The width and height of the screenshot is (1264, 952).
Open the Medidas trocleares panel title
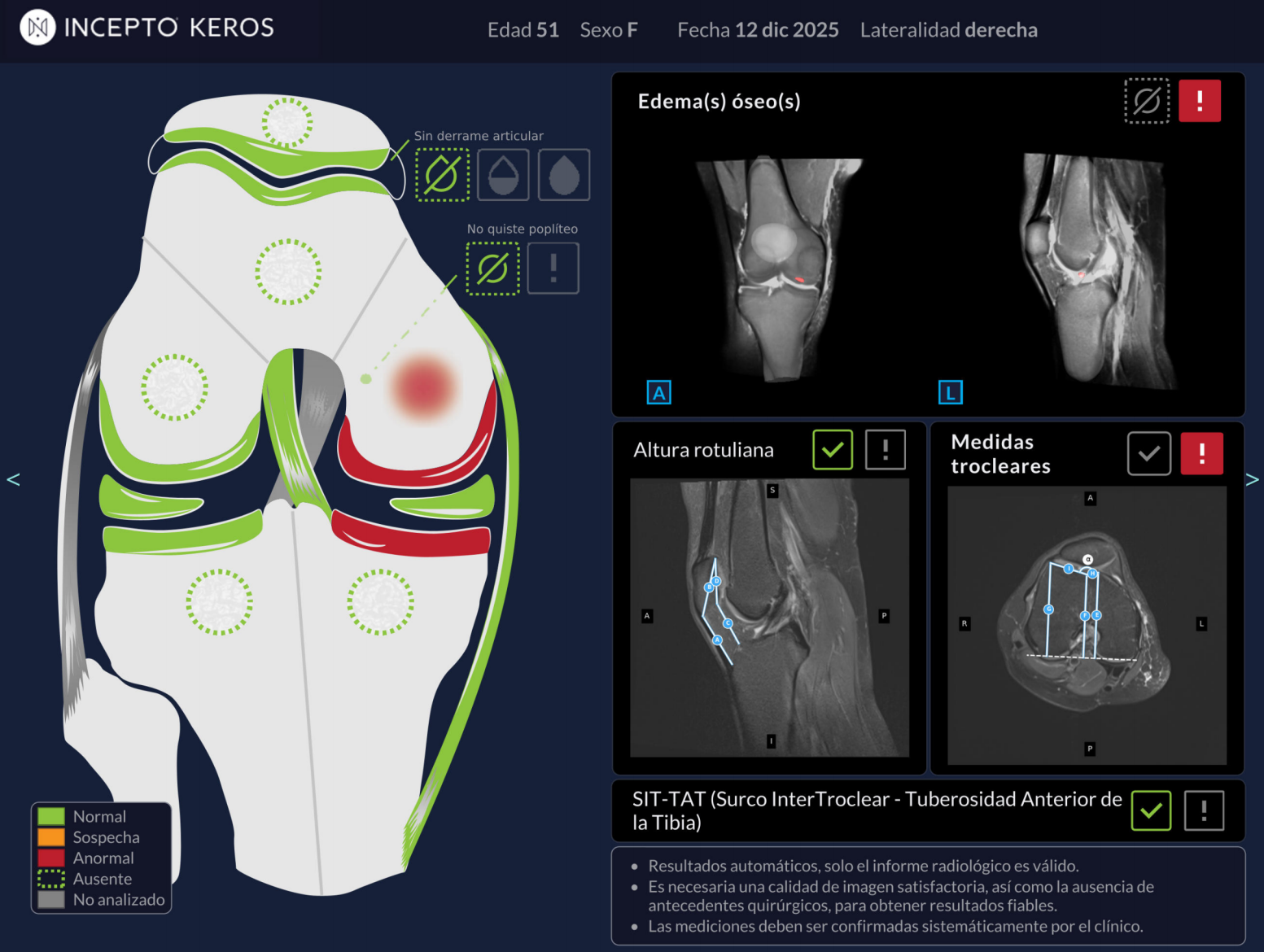[1000, 454]
